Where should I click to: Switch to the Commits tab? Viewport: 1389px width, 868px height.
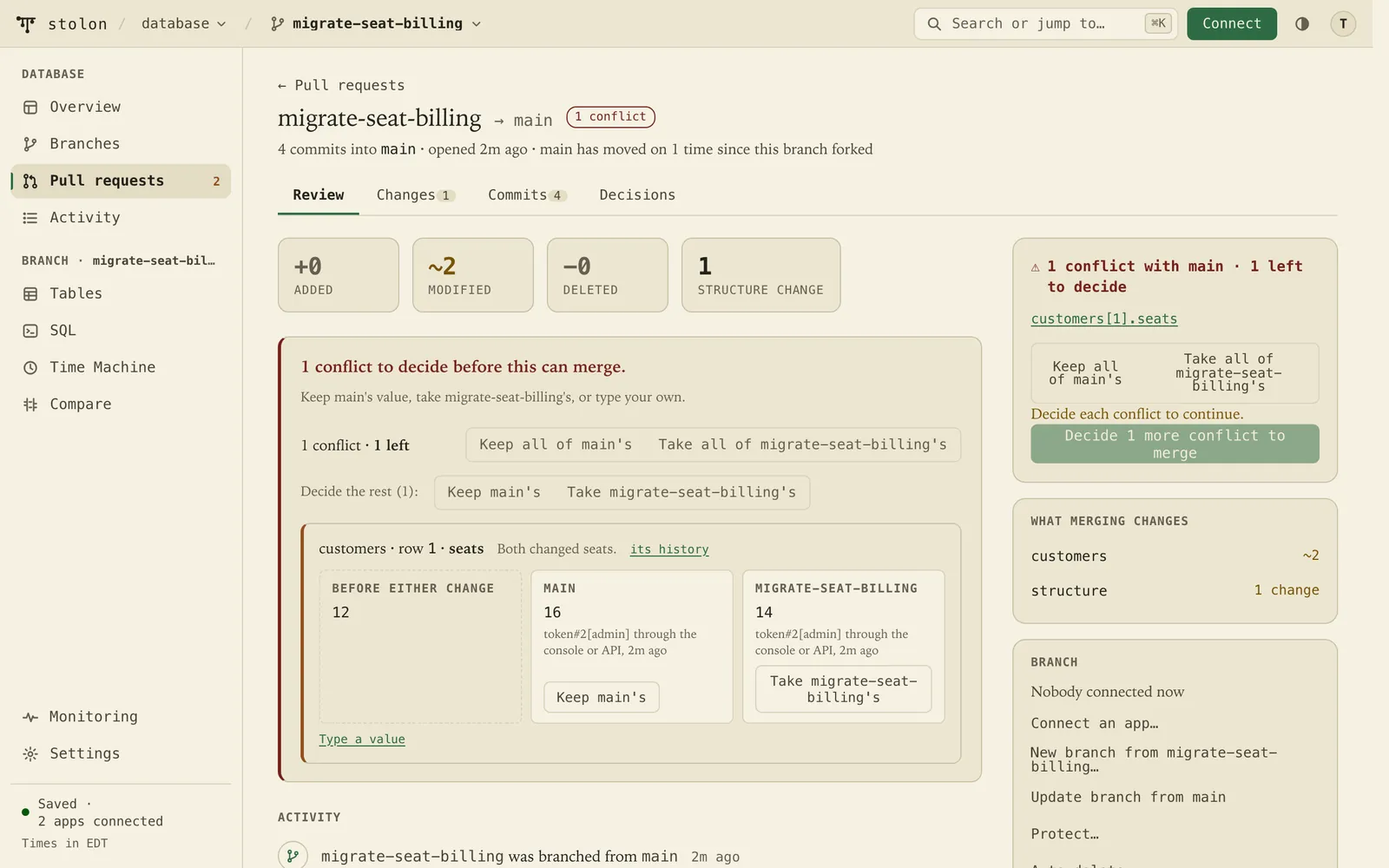pos(527,195)
